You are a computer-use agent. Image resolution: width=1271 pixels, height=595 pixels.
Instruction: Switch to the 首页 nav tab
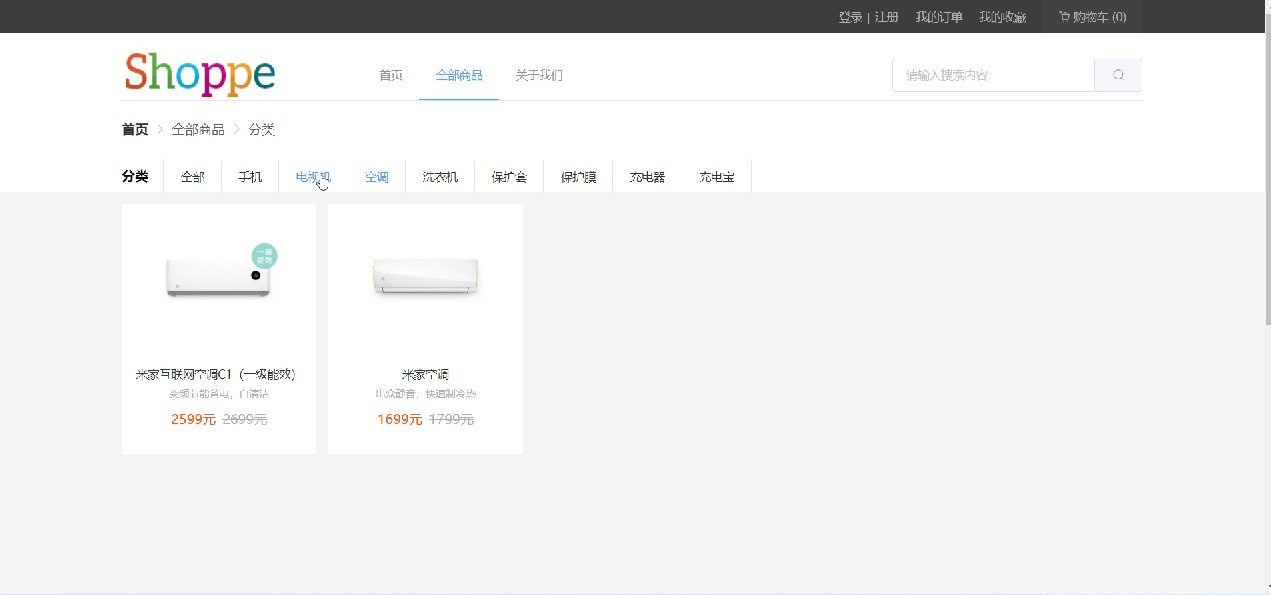pyautogui.click(x=391, y=75)
